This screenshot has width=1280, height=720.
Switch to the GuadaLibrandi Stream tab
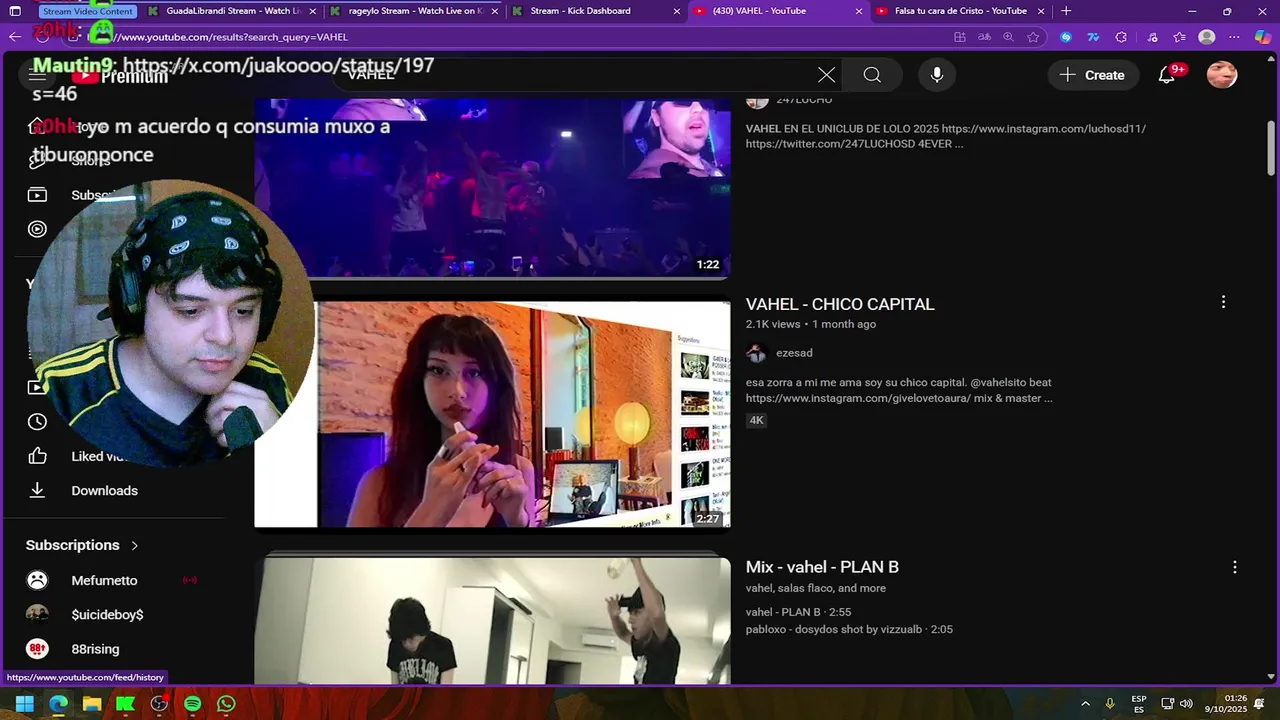(x=230, y=11)
